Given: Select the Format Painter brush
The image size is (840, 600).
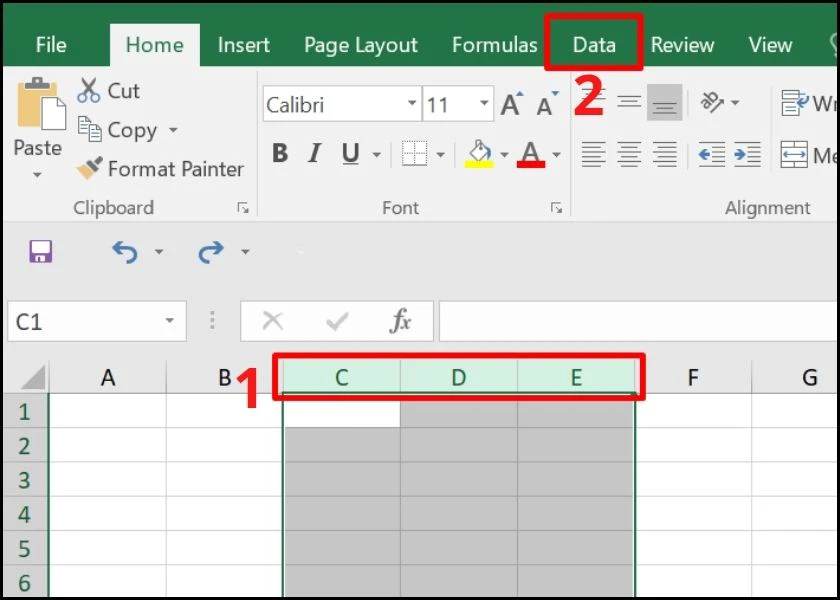Looking at the screenshot, I should (89, 168).
